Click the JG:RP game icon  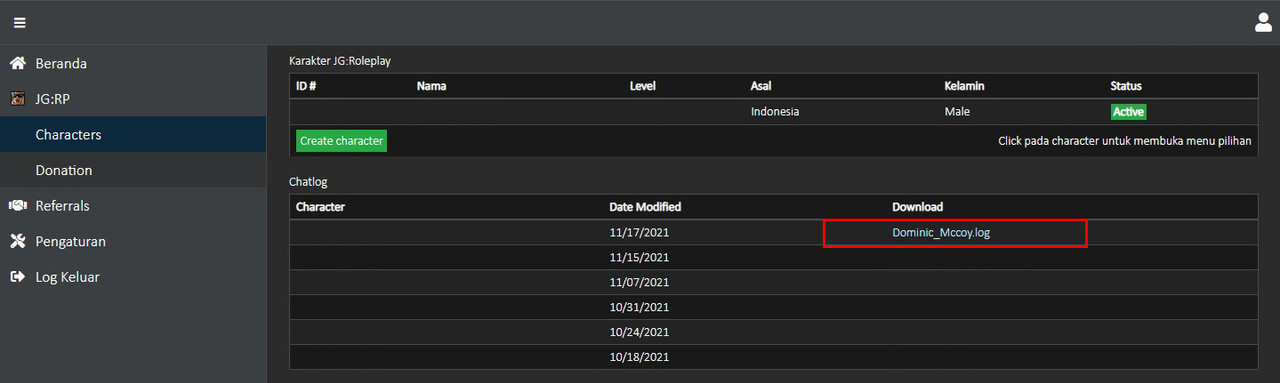[x=17, y=99]
